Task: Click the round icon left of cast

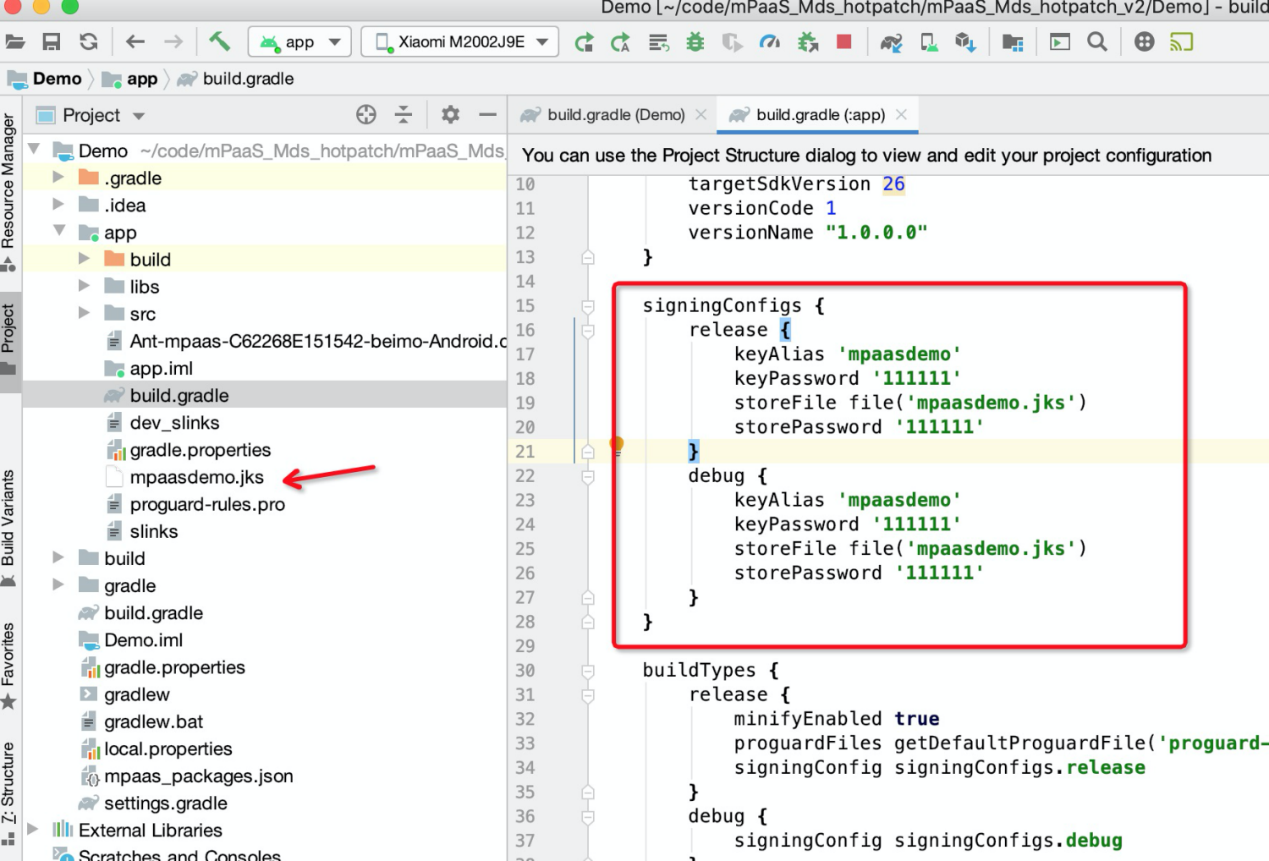Action: [1145, 42]
